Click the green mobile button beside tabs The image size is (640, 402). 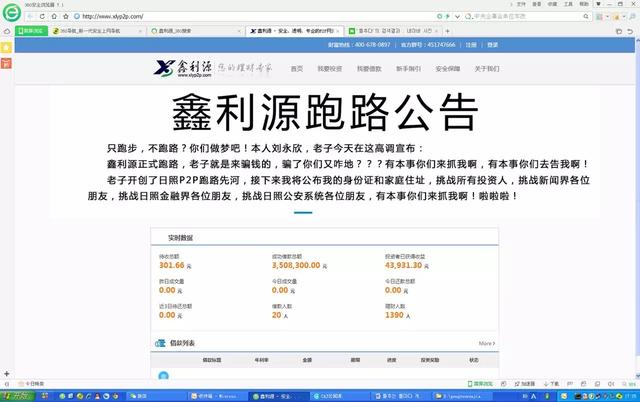[31, 31]
